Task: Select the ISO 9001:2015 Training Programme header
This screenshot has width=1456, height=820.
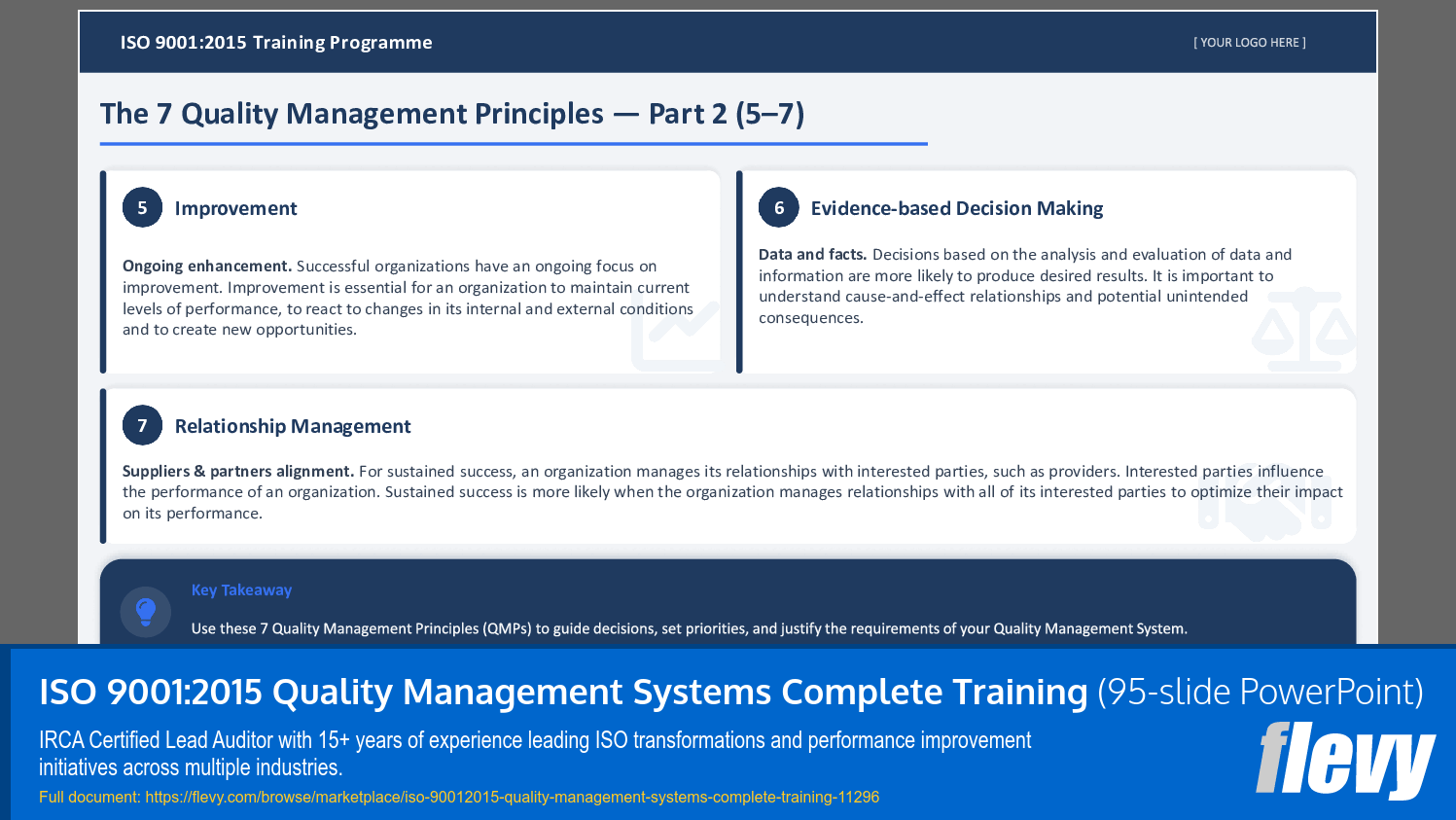Action: [275, 42]
